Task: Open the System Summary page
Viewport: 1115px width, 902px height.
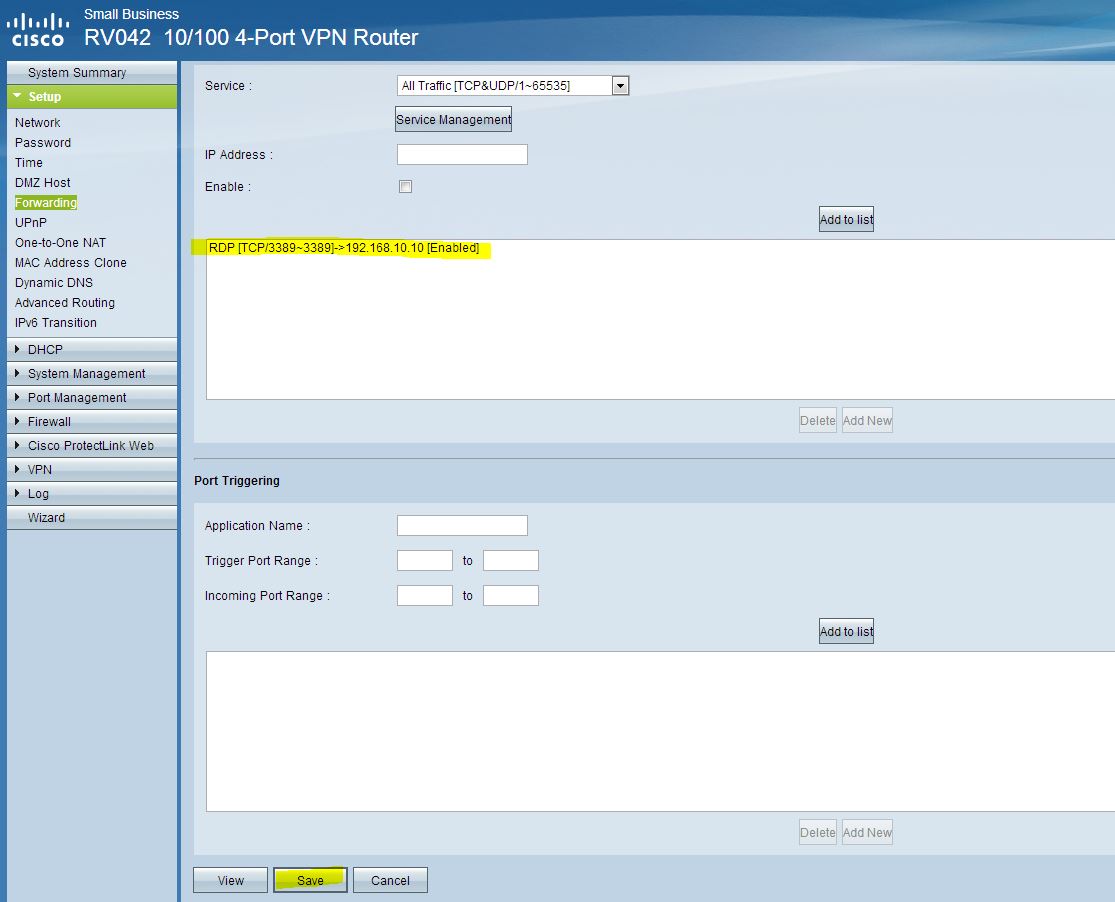Action: click(x=77, y=73)
